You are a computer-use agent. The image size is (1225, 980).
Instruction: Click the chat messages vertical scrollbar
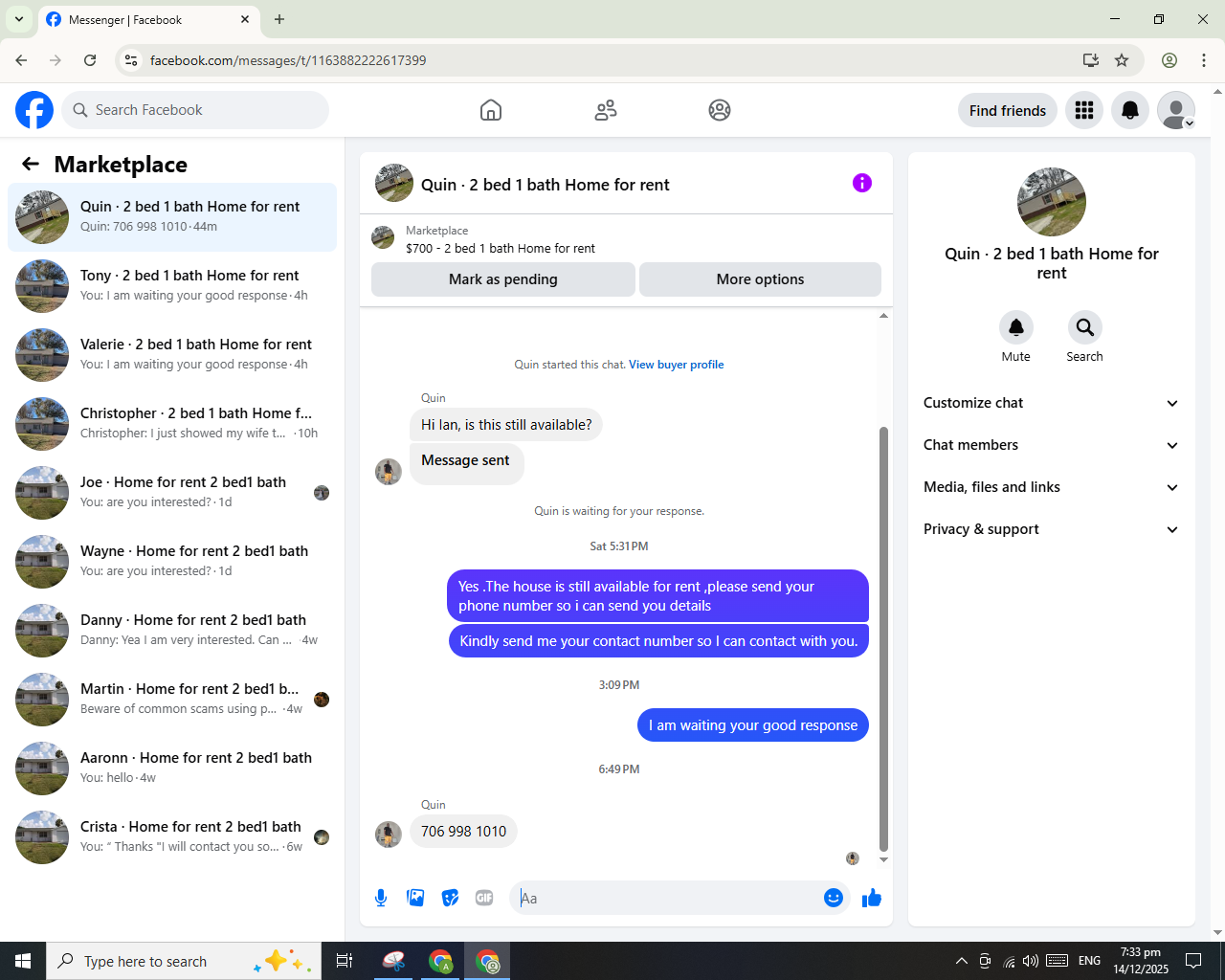click(883, 638)
